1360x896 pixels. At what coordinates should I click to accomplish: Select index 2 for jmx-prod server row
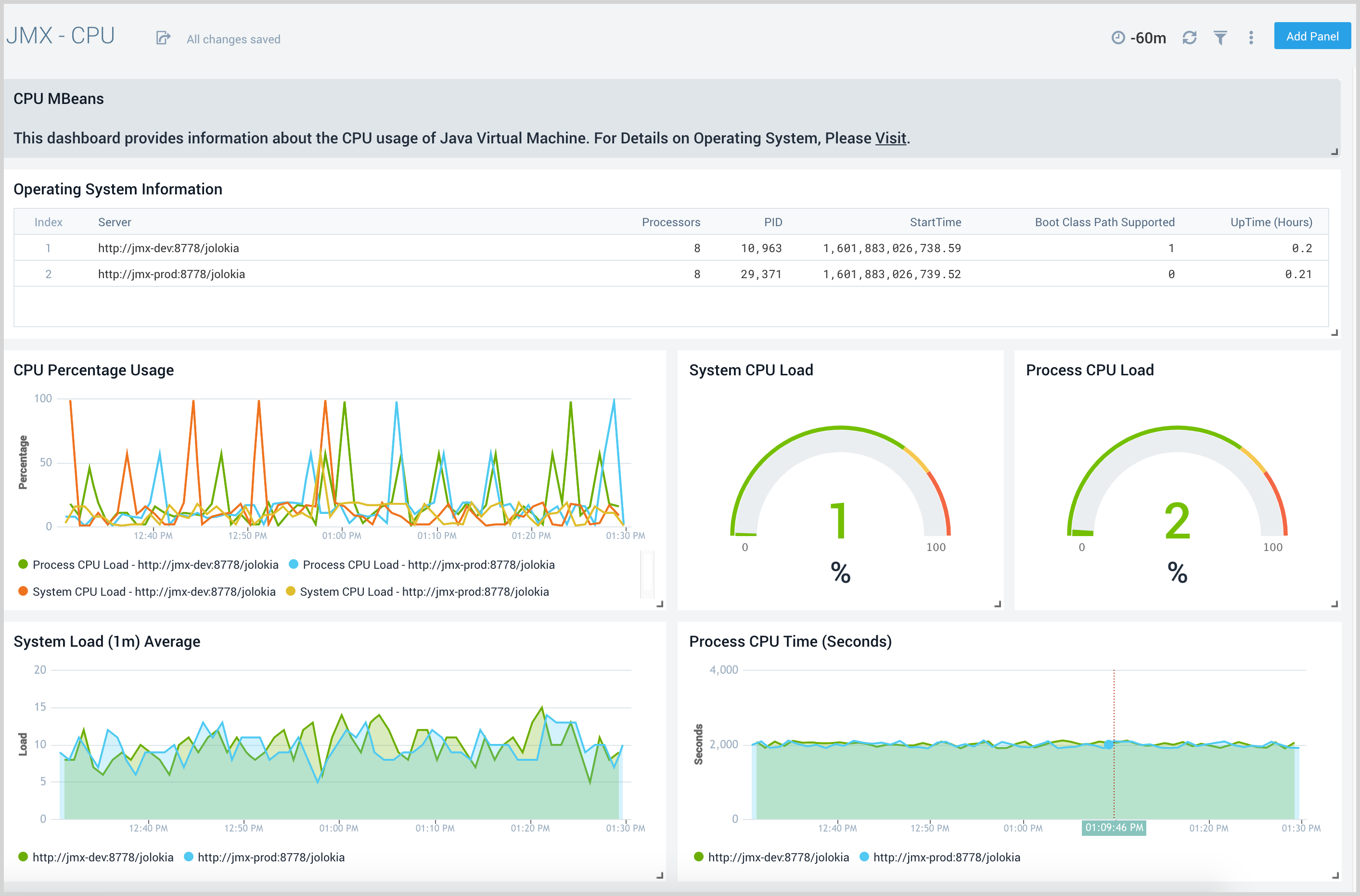48,274
